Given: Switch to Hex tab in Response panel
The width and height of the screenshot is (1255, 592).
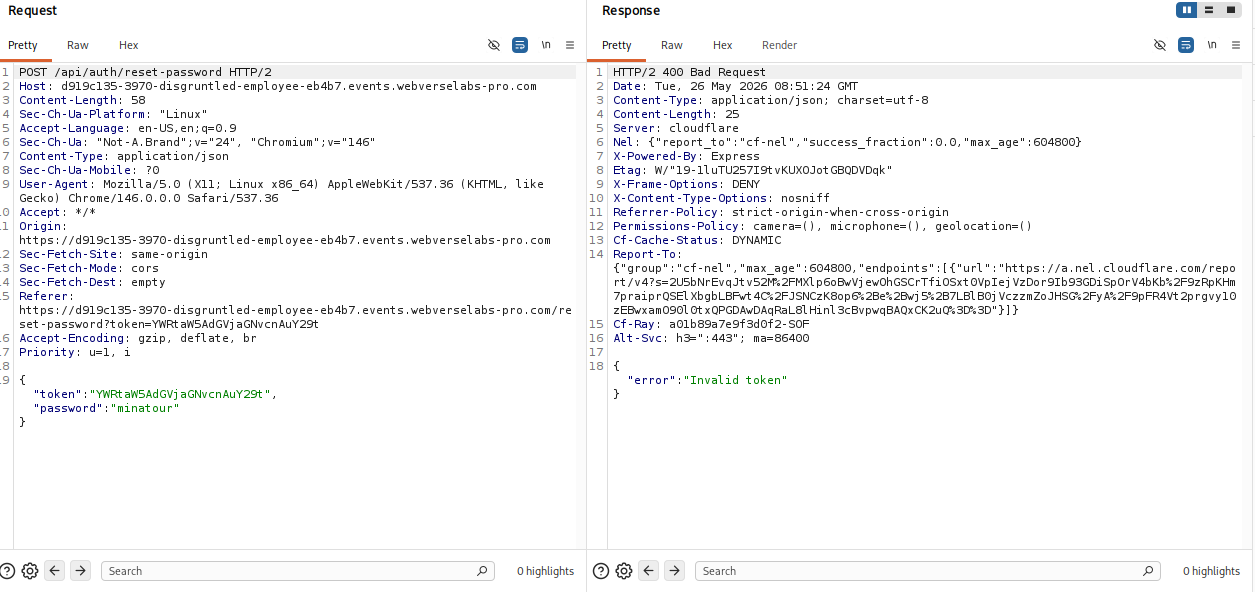Looking at the screenshot, I should click(723, 45).
